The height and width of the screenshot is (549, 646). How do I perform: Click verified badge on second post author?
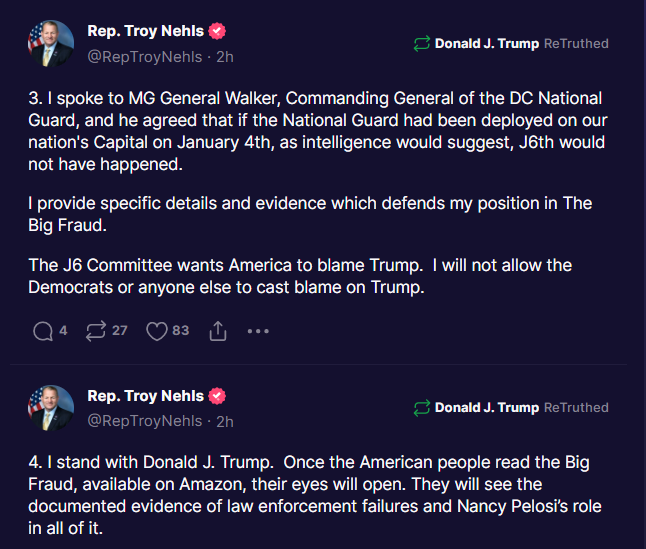click(217, 396)
